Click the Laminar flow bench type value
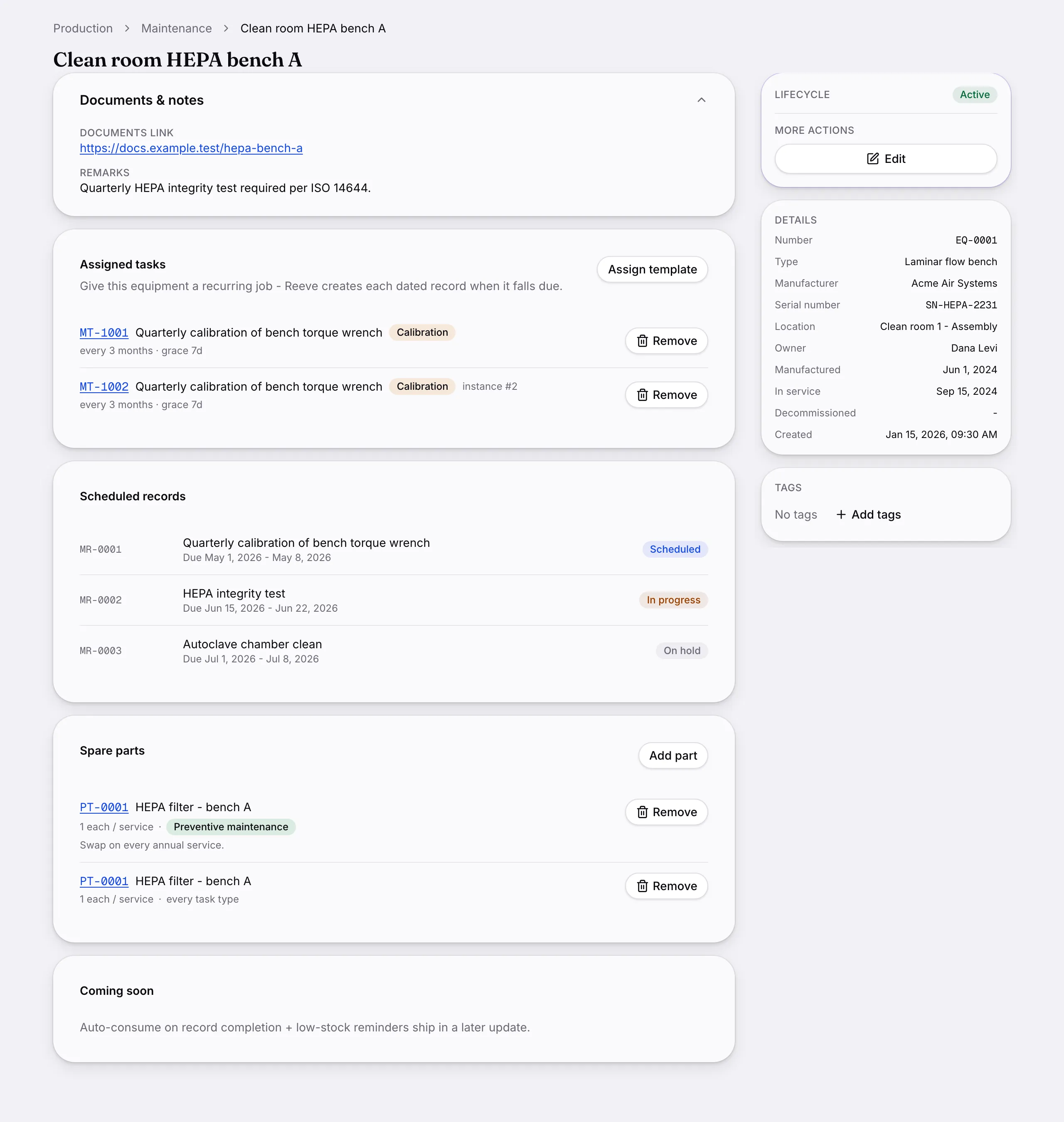 pos(951,262)
